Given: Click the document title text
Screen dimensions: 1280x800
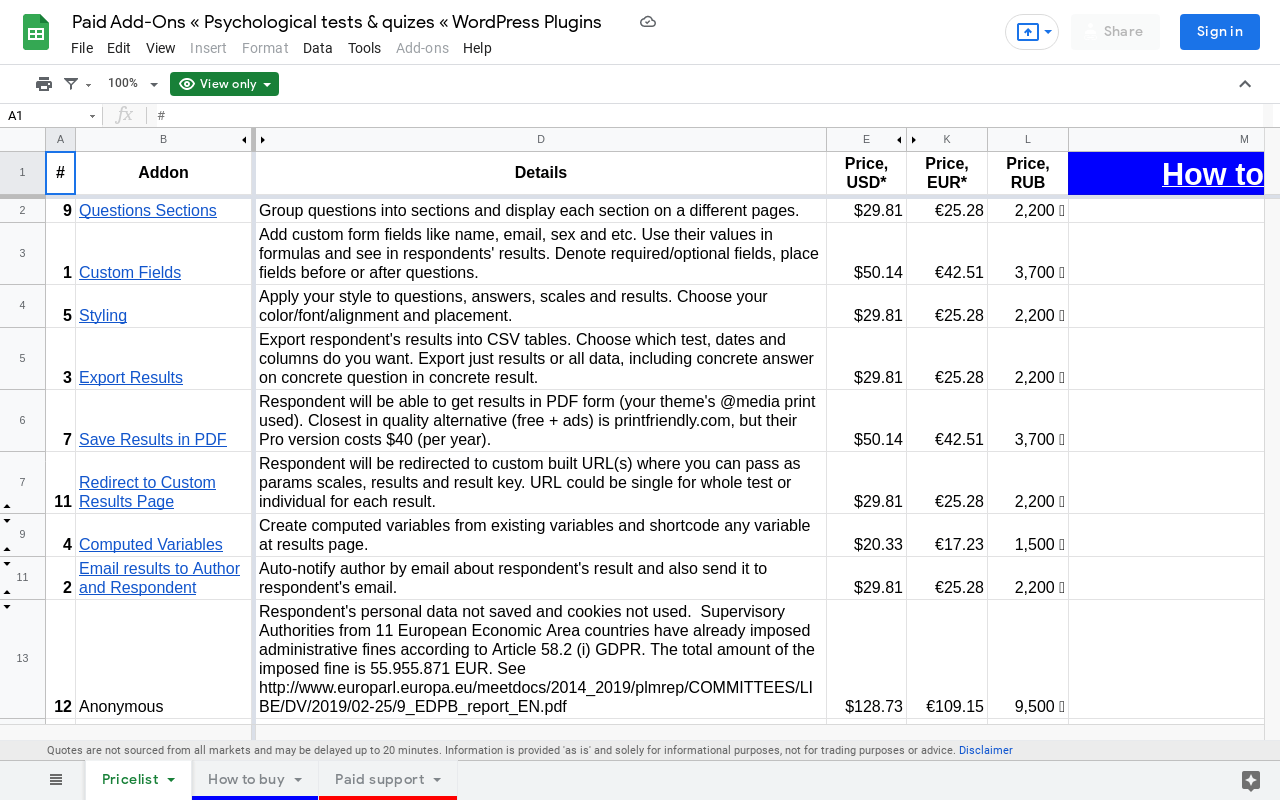Looking at the screenshot, I should 337,22.
